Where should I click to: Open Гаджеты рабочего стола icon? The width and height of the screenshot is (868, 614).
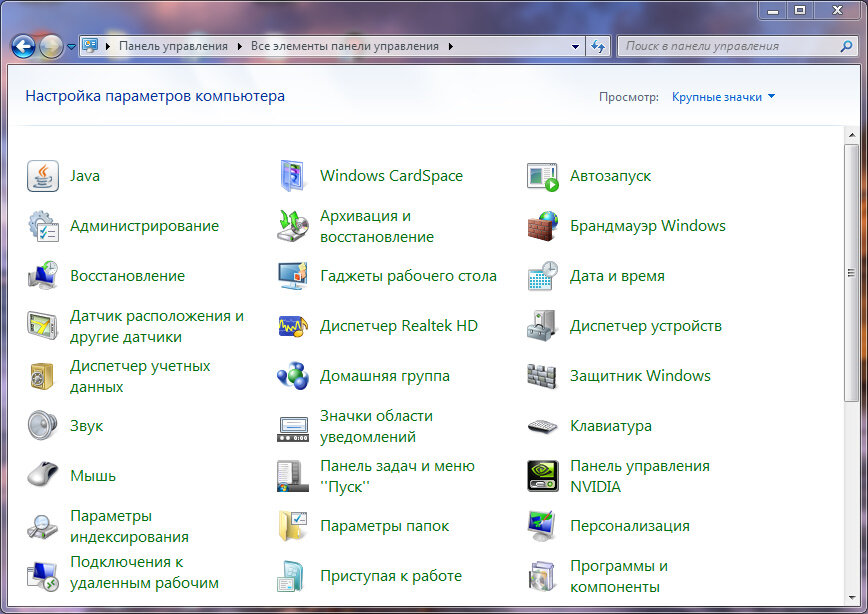pos(292,276)
